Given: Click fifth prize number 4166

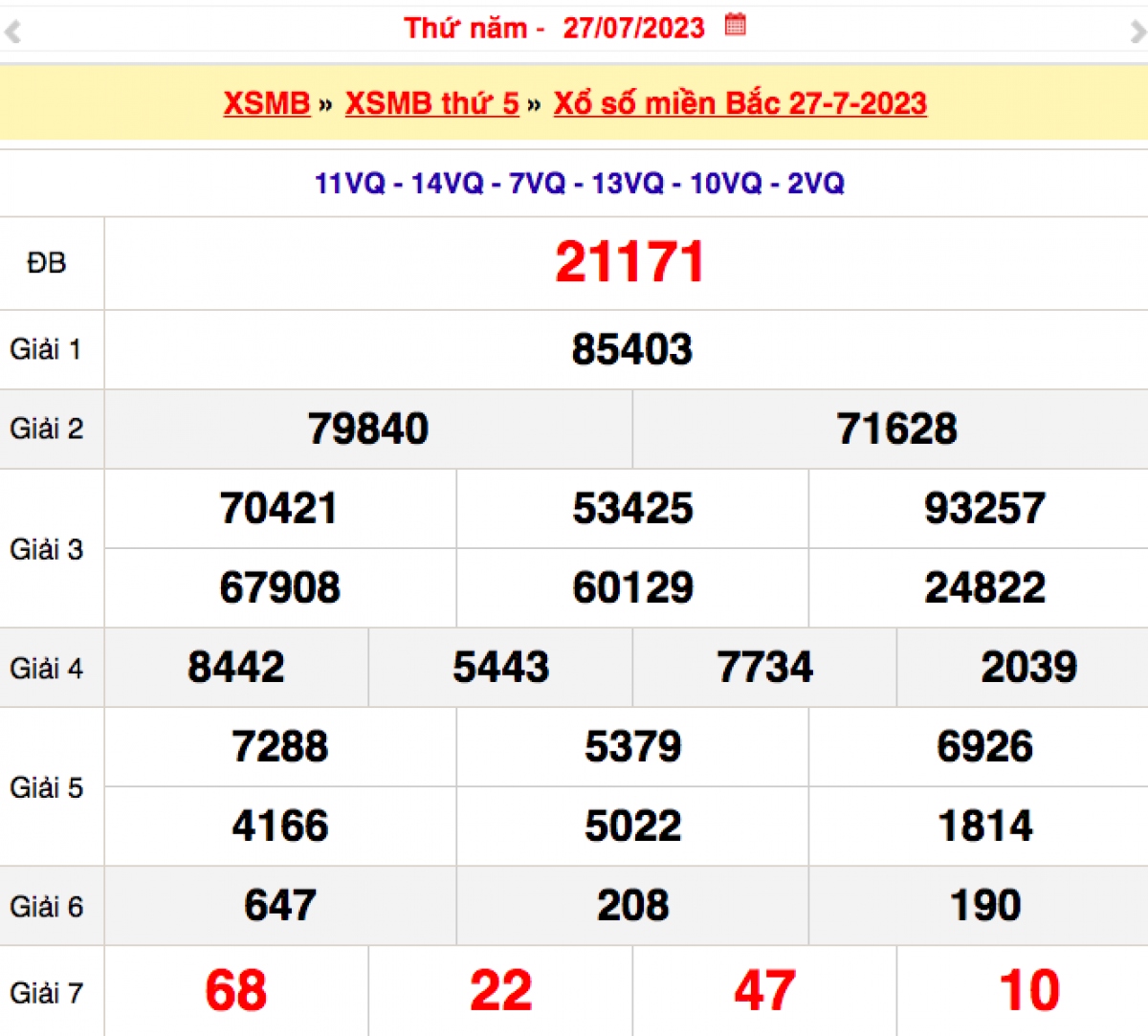Looking at the screenshot, I should point(279,826).
